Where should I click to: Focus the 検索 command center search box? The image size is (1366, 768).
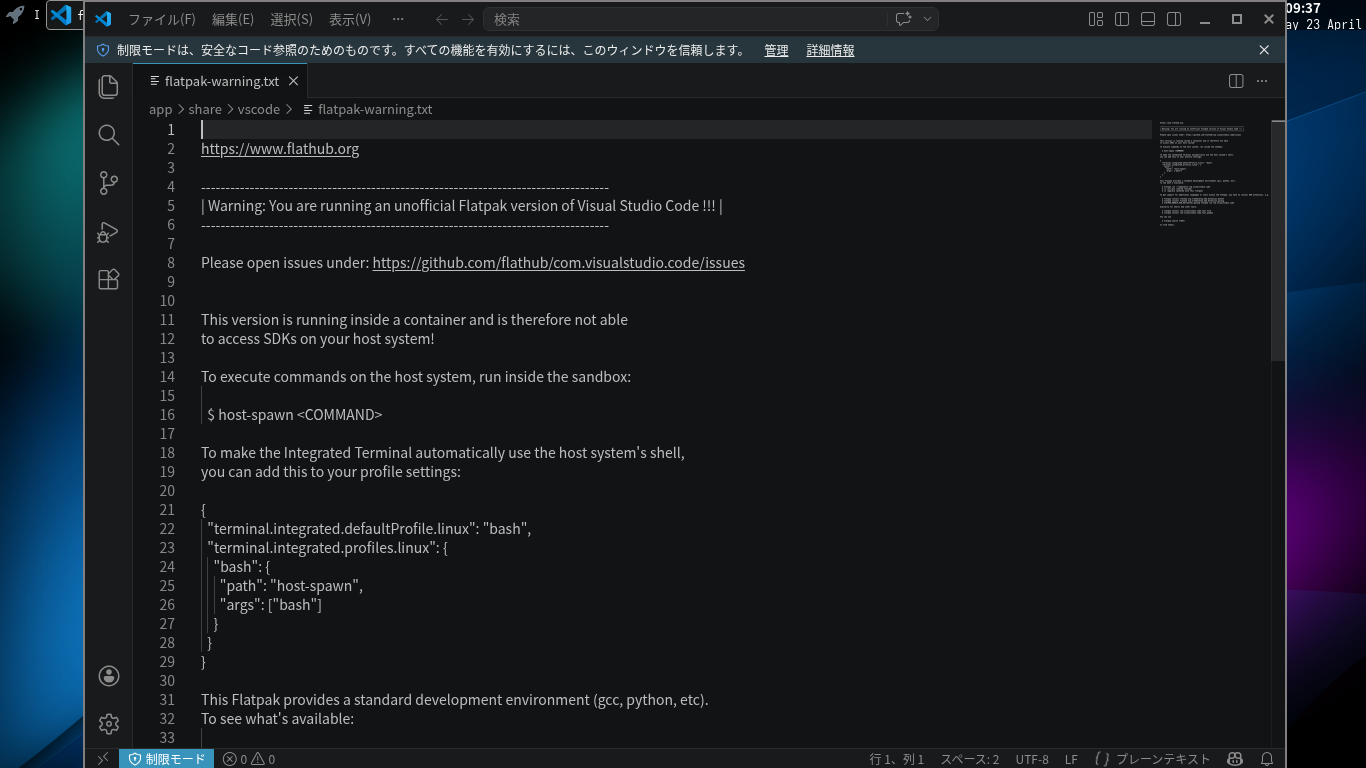tap(684, 19)
